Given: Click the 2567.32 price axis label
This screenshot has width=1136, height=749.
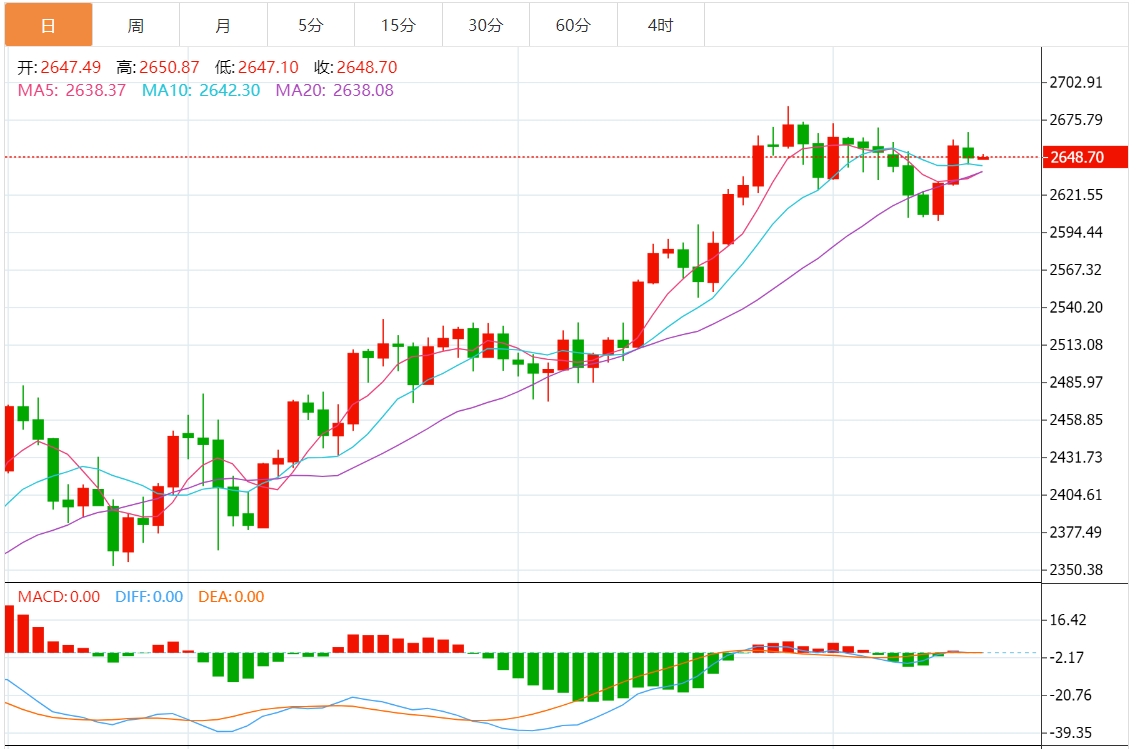Looking at the screenshot, I should click(x=1076, y=269).
